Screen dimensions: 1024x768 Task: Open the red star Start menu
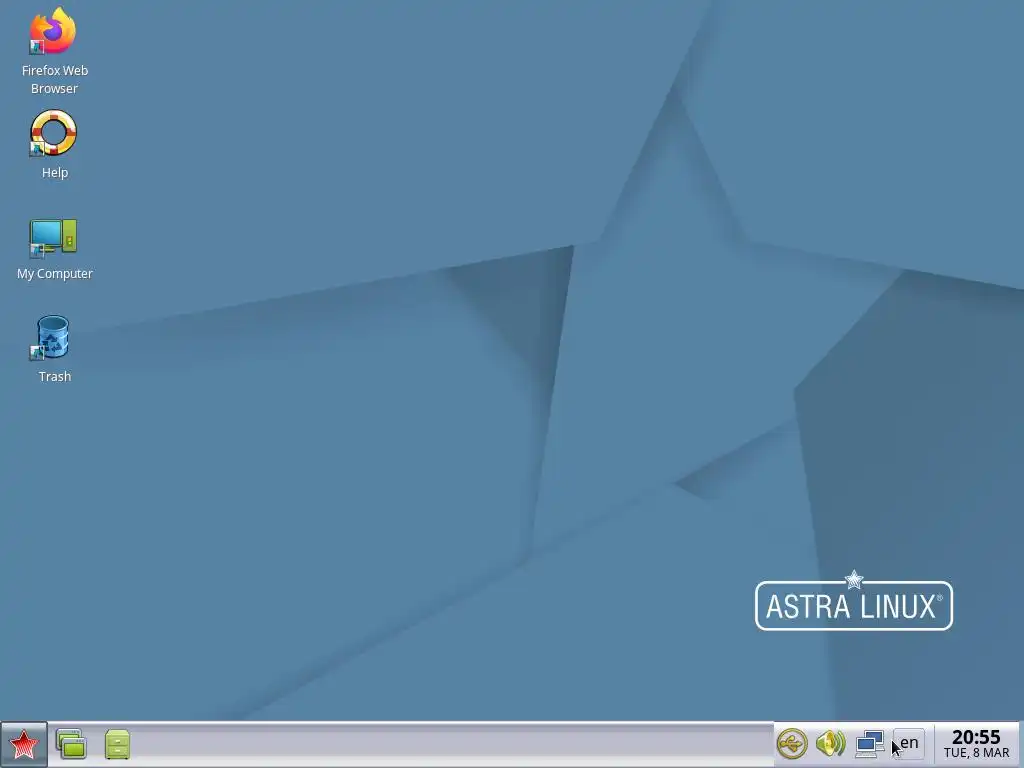24,744
